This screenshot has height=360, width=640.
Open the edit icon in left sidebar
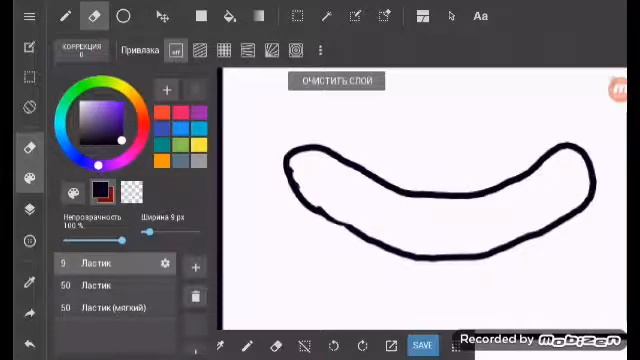click(29, 47)
